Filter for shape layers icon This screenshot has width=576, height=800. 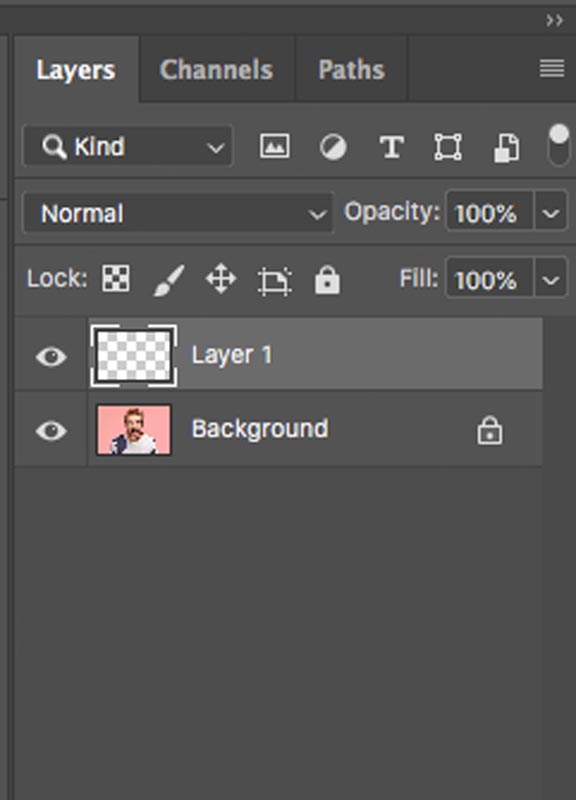tap(448, 147)
